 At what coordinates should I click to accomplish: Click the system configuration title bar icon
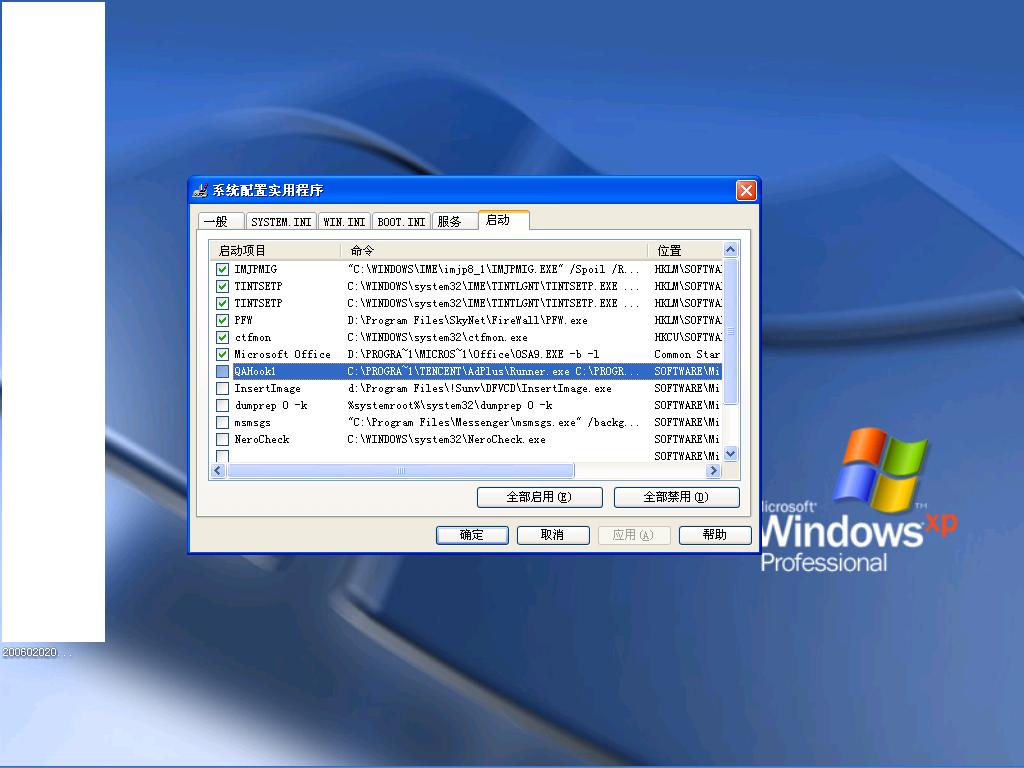point(200,190)
